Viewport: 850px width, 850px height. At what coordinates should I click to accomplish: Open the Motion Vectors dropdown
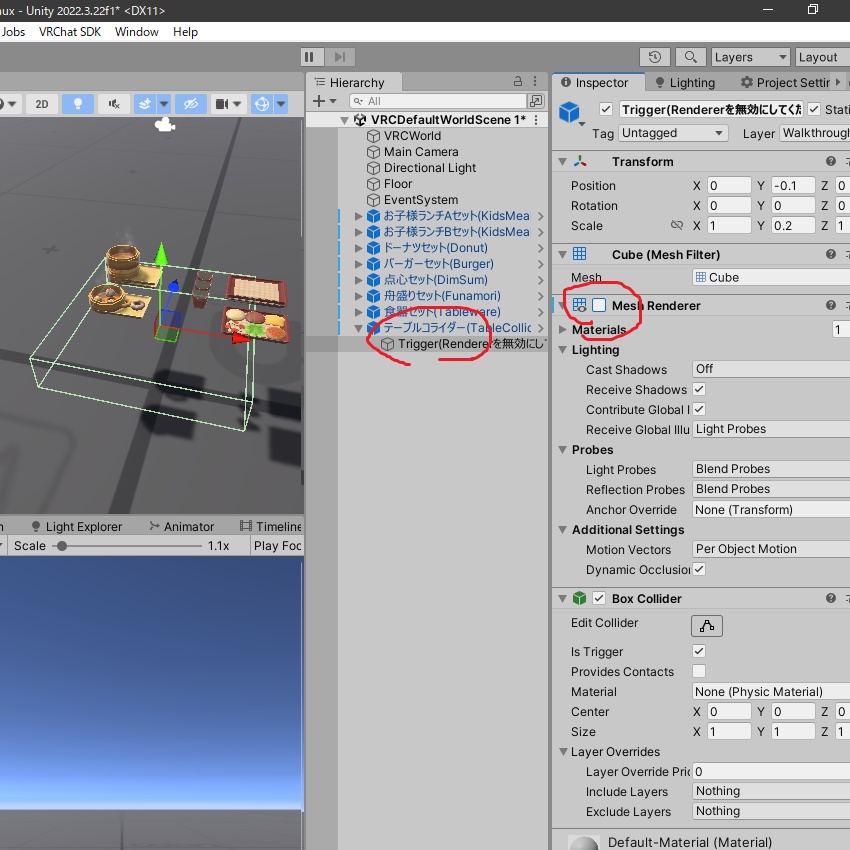pos(771,549)
